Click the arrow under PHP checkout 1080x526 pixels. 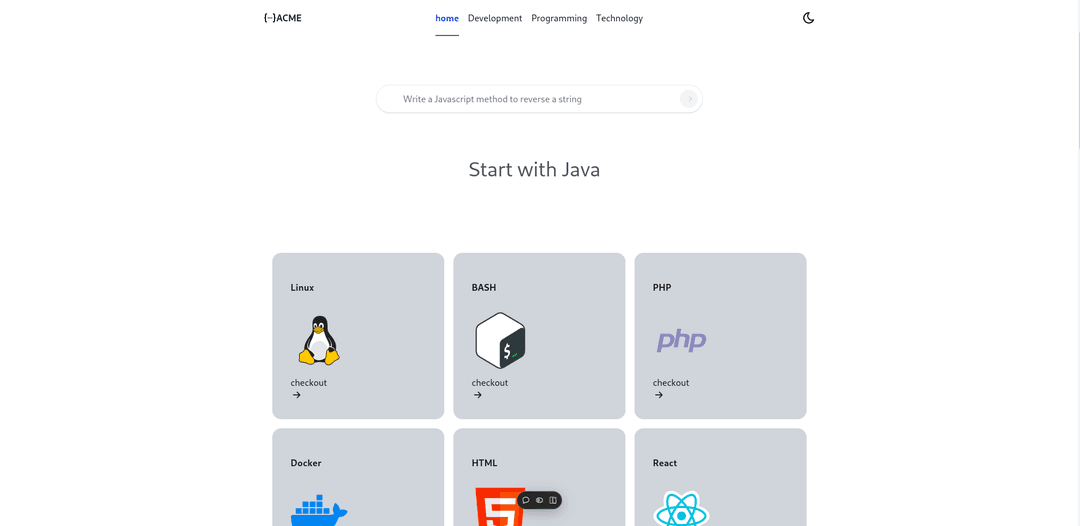[658, 395]
